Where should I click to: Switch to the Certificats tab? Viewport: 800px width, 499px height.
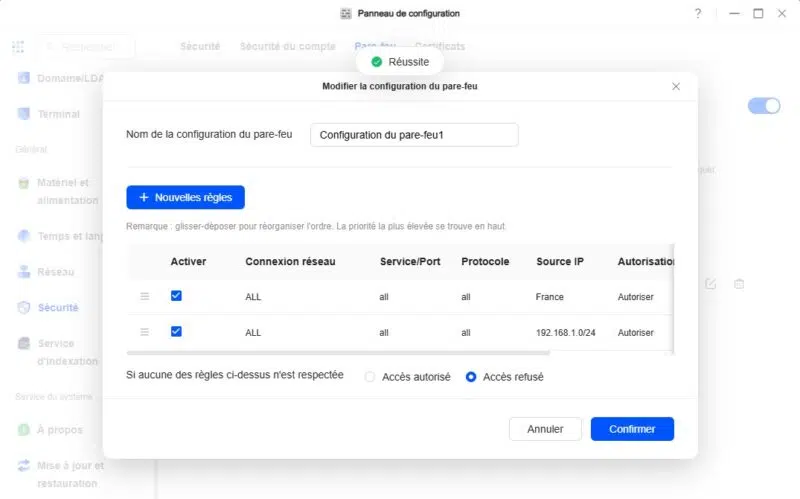coord(439,46)
